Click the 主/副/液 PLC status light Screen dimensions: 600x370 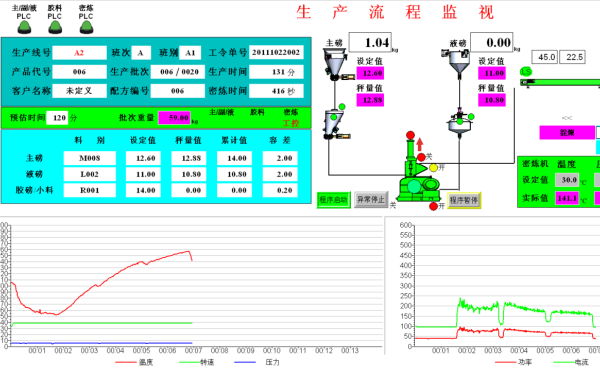[24, 27]
